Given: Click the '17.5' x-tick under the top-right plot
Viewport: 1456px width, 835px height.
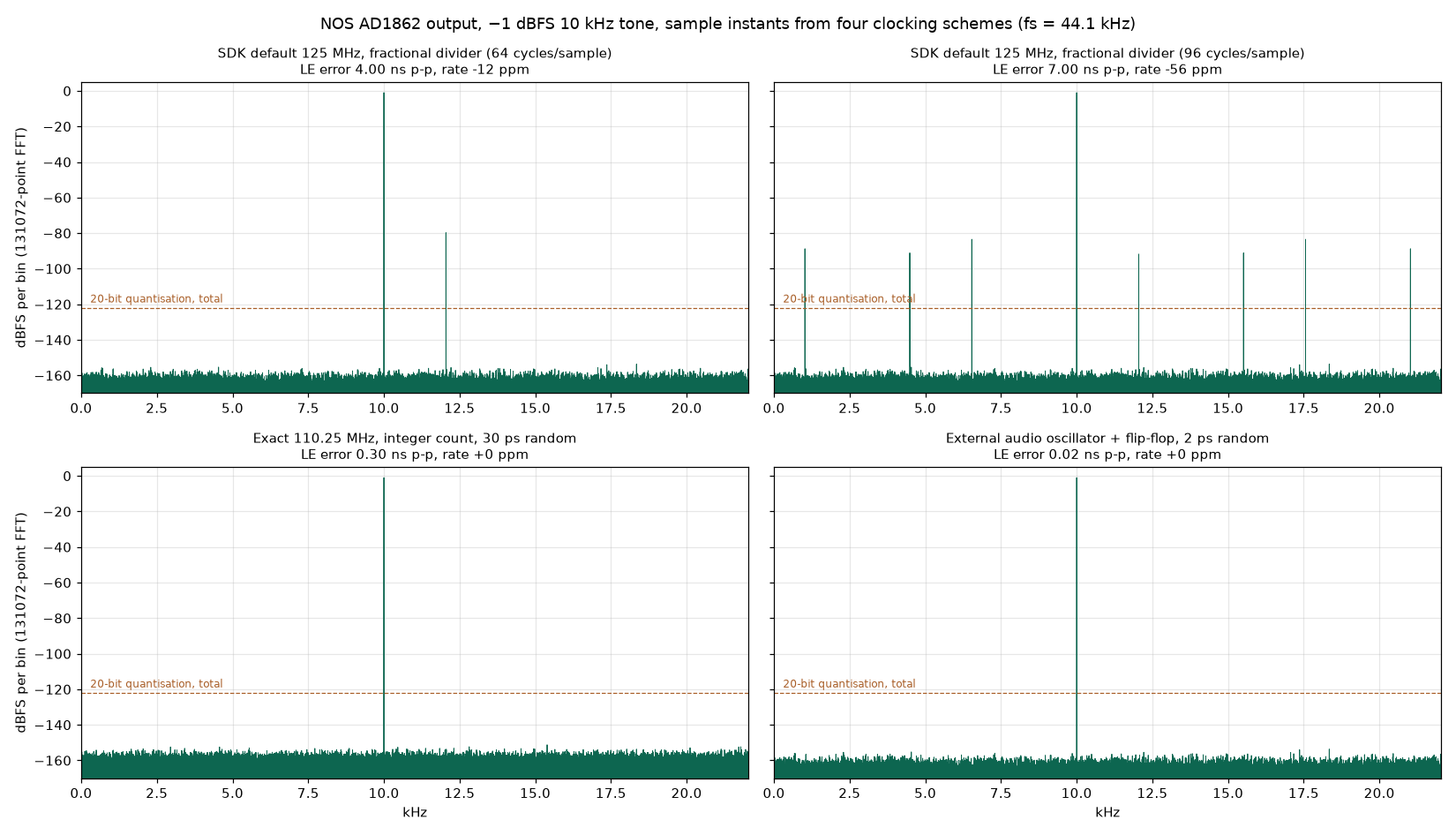Looking at the screenshot, I should click(x=1303, y=409).
